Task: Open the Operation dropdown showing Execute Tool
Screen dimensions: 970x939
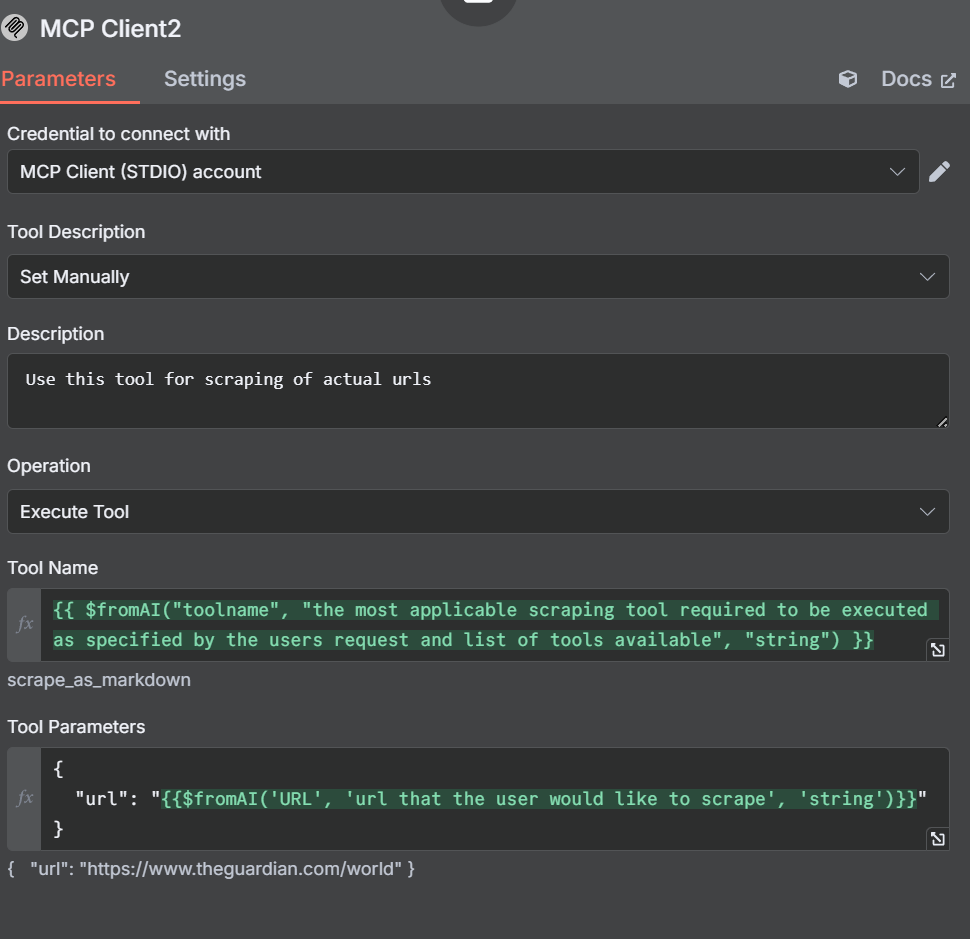Action: pos(477,512)
